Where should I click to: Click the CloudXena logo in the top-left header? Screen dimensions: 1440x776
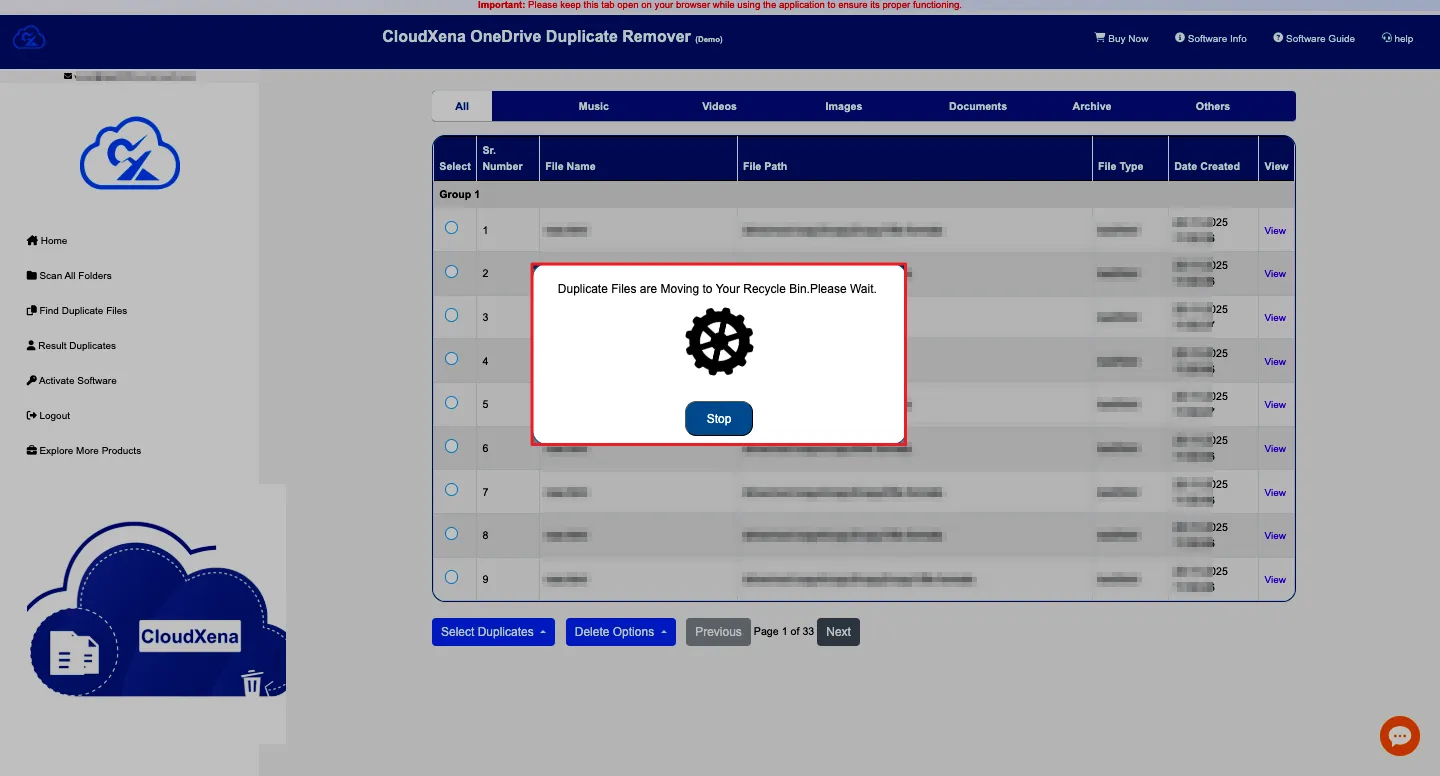pyautogui.click(x=29, y=38)
